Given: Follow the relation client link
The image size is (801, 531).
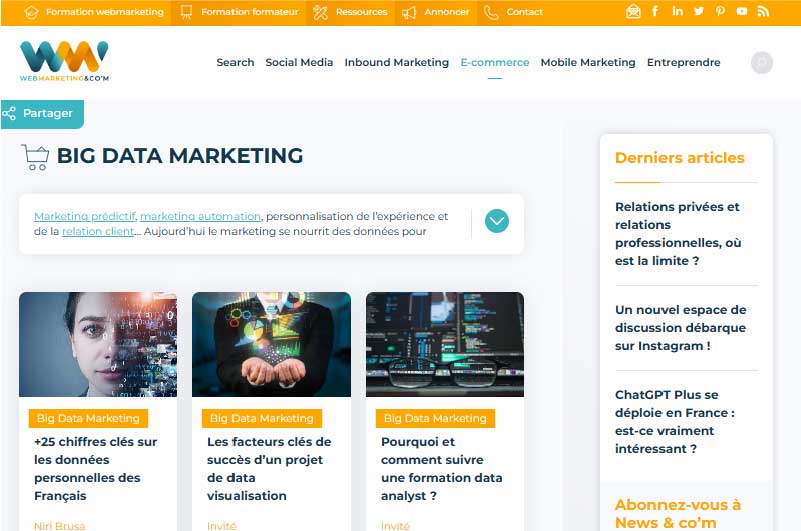Looking at the screenshot, I should coord(98,232).
